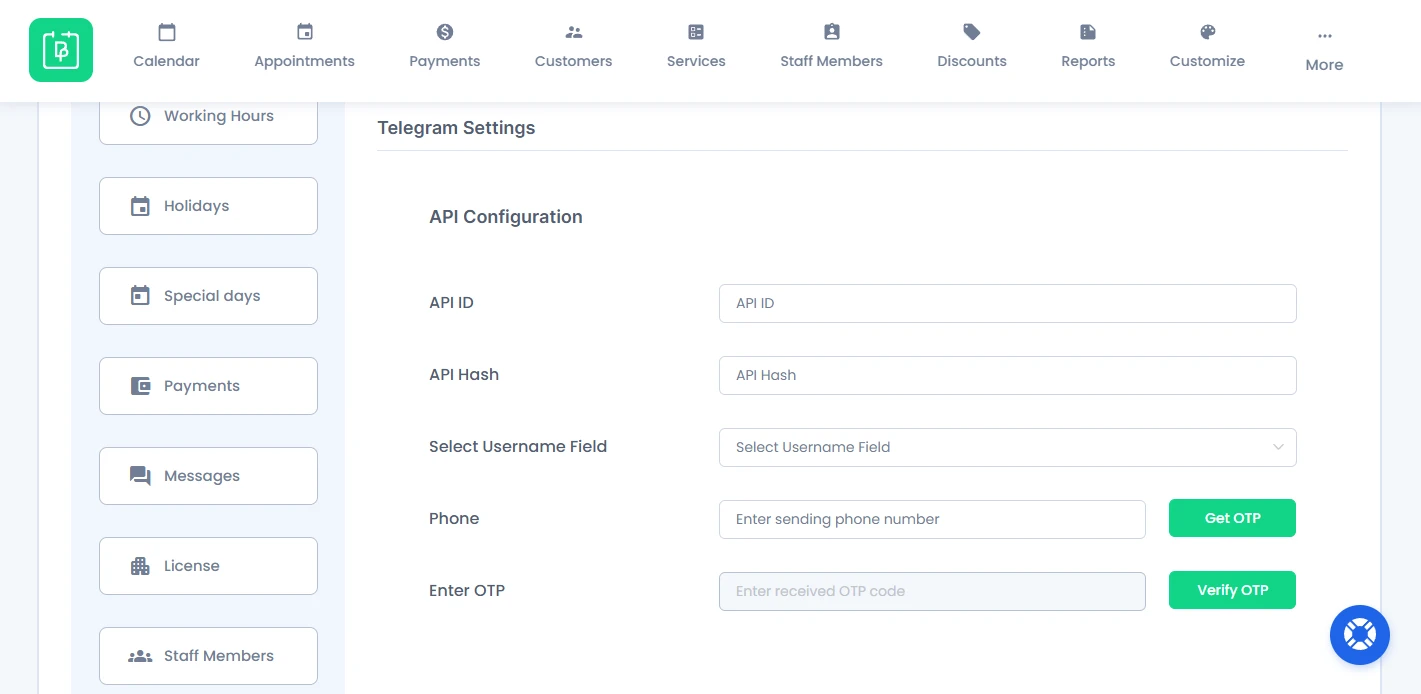Open the Discounts menu label
Viewport: 1421px width, 694px height.
point(972,61)
